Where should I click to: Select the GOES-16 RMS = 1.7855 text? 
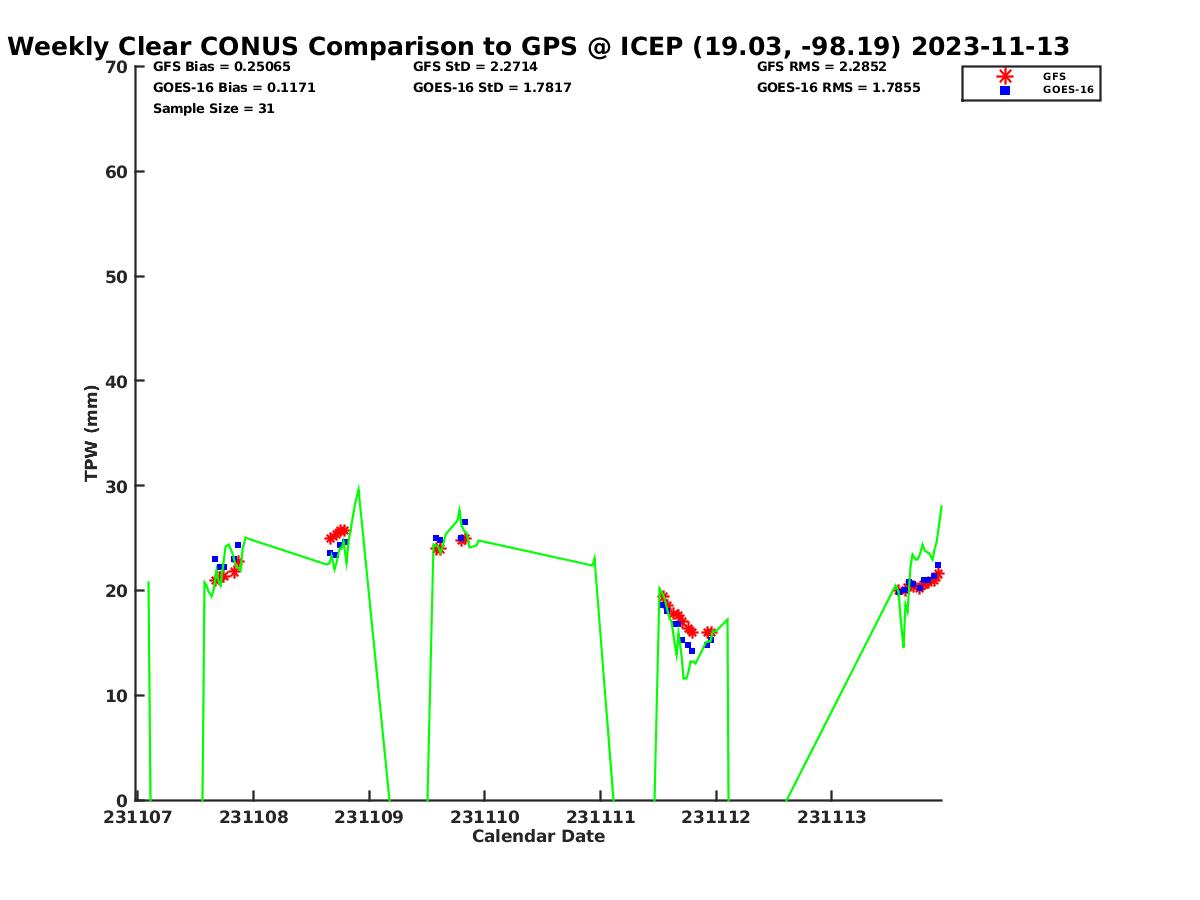(838, 88)
